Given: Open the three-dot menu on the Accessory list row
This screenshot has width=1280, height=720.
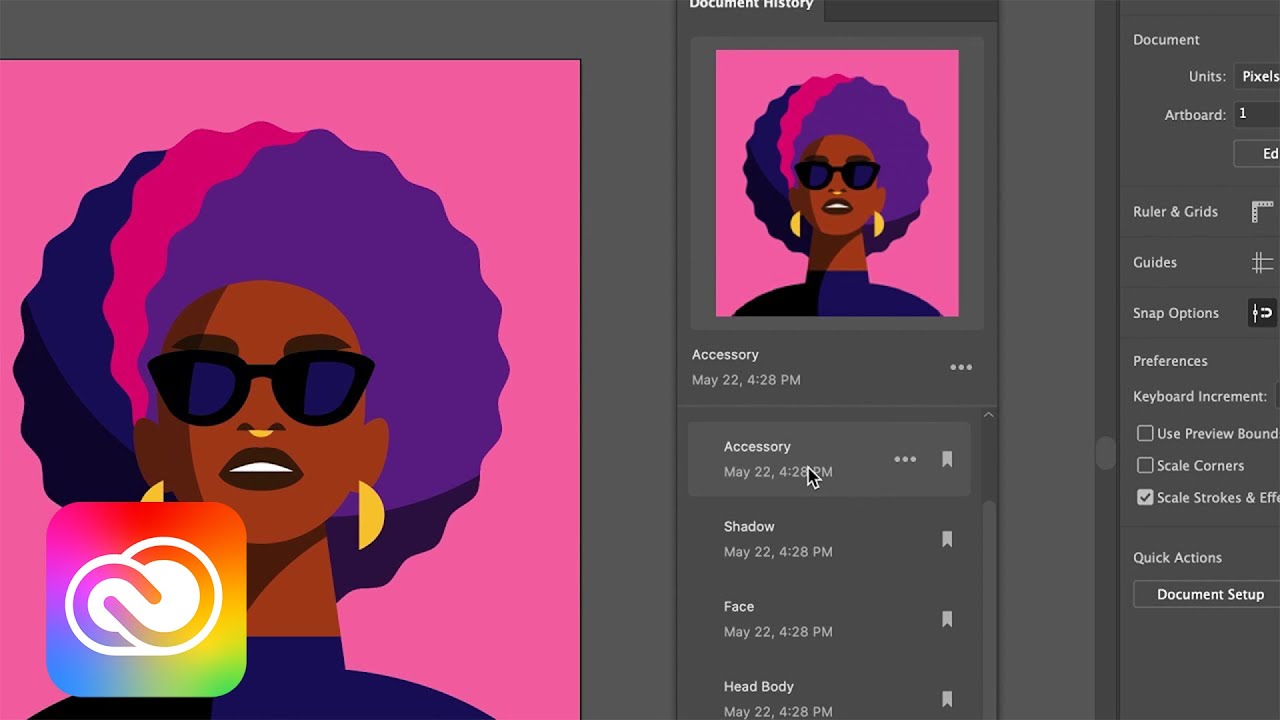Looking at the screenshot, I should click(x=905, y=459).
